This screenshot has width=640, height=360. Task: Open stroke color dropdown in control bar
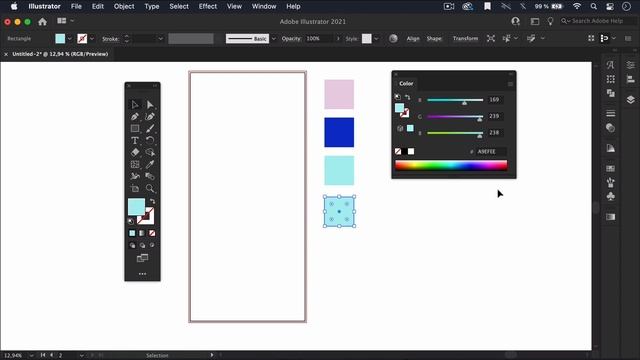[92, 38]
